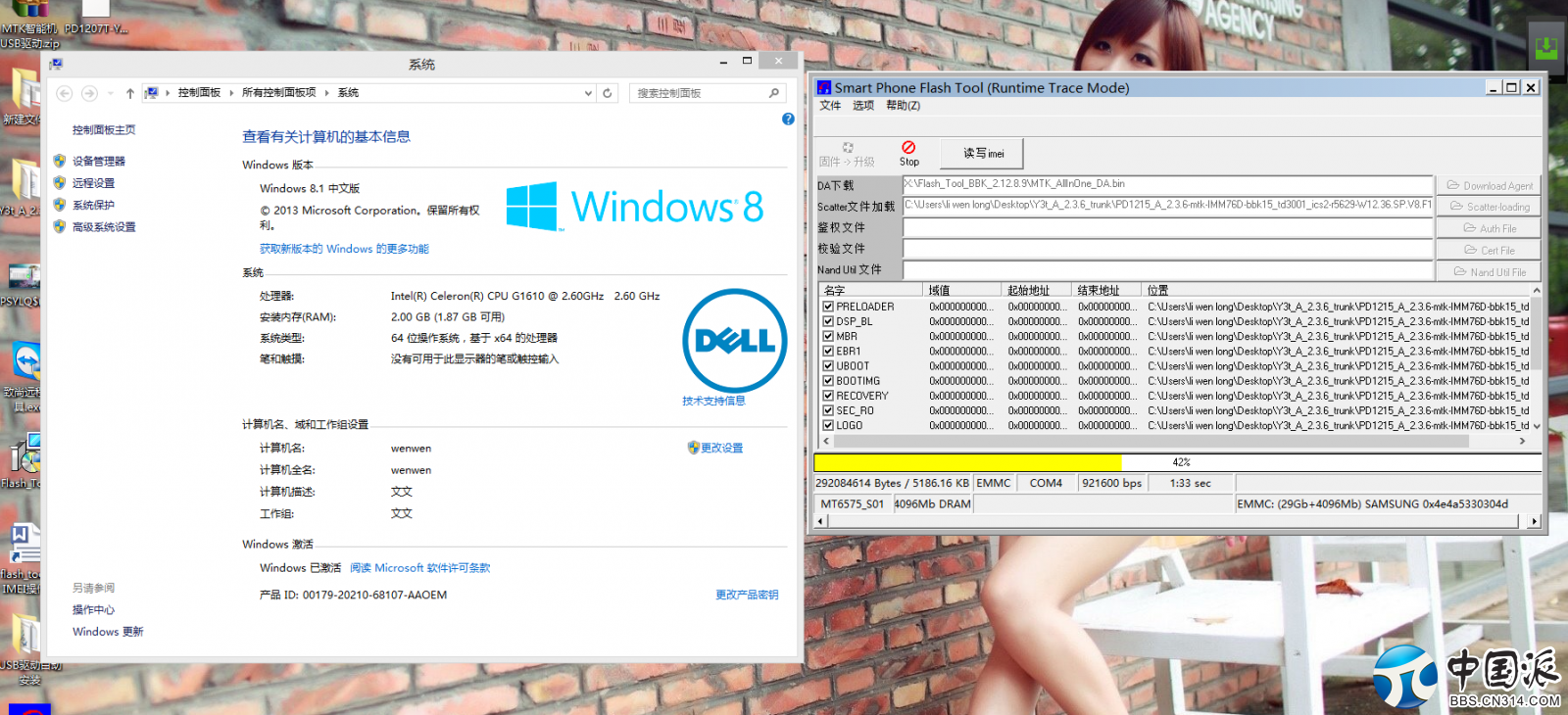Open the TeamViewer desktop icon
Screen dimensions: 1568x715
pos(24,362)
